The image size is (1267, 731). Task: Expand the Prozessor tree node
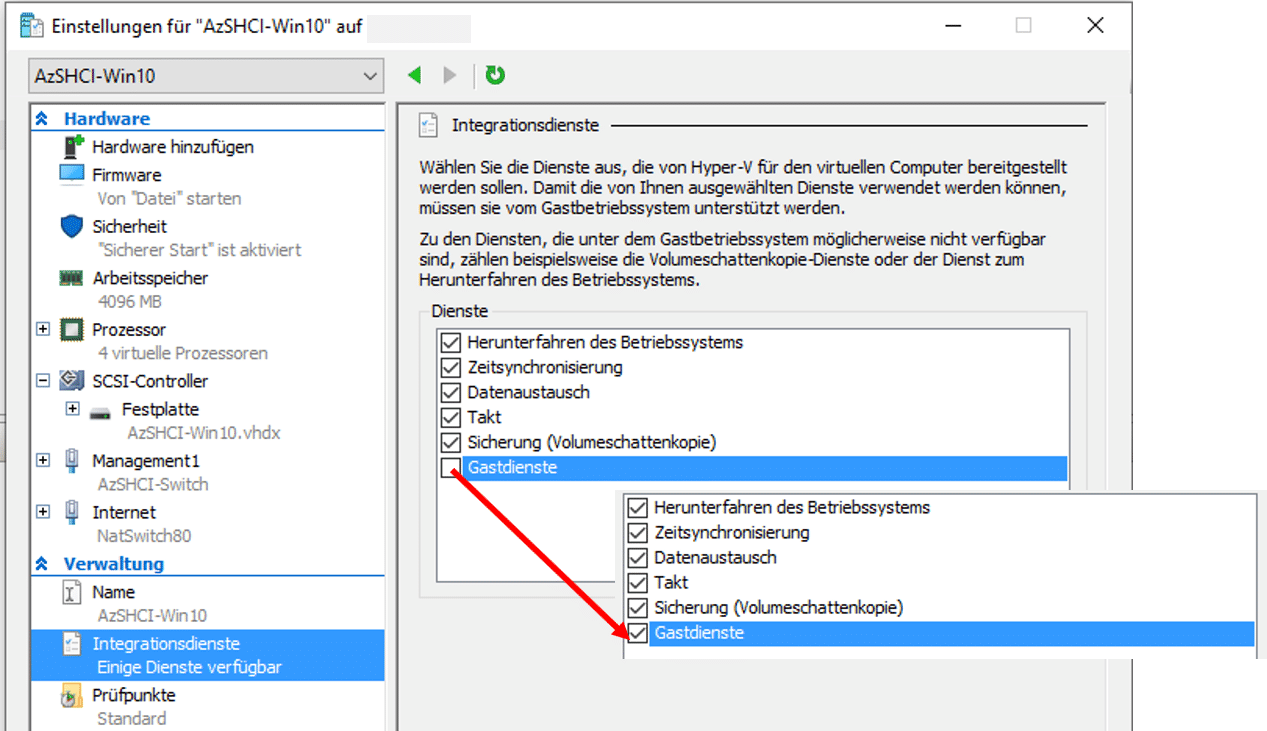(43, 329)
